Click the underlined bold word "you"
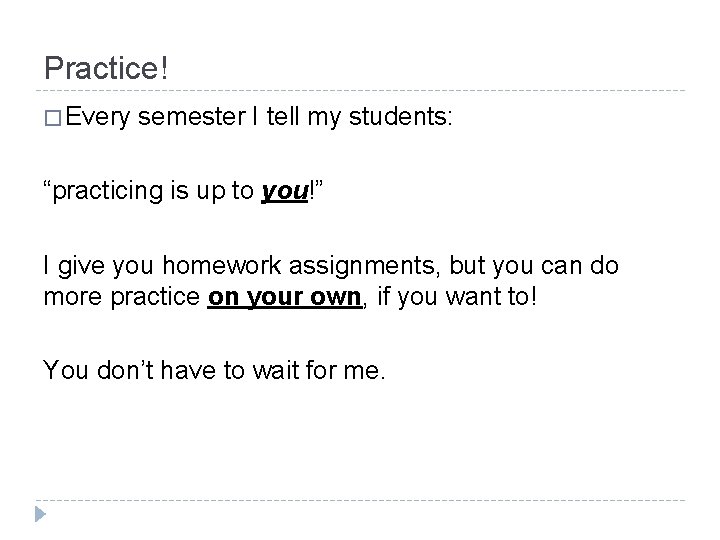This screenshot has height=540, width=720. 285,191
